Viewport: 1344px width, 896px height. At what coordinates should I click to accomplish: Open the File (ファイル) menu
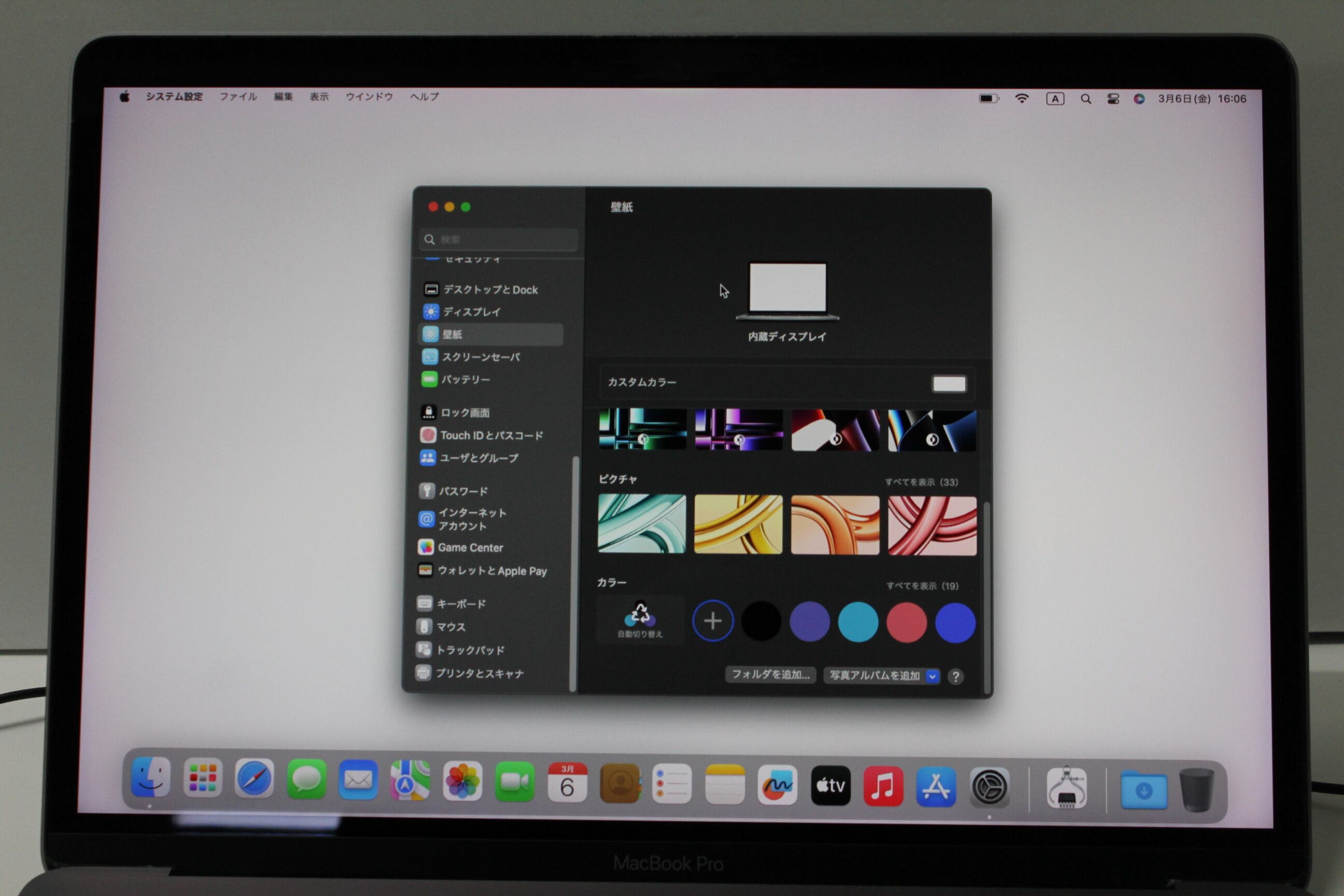point(239,96)
